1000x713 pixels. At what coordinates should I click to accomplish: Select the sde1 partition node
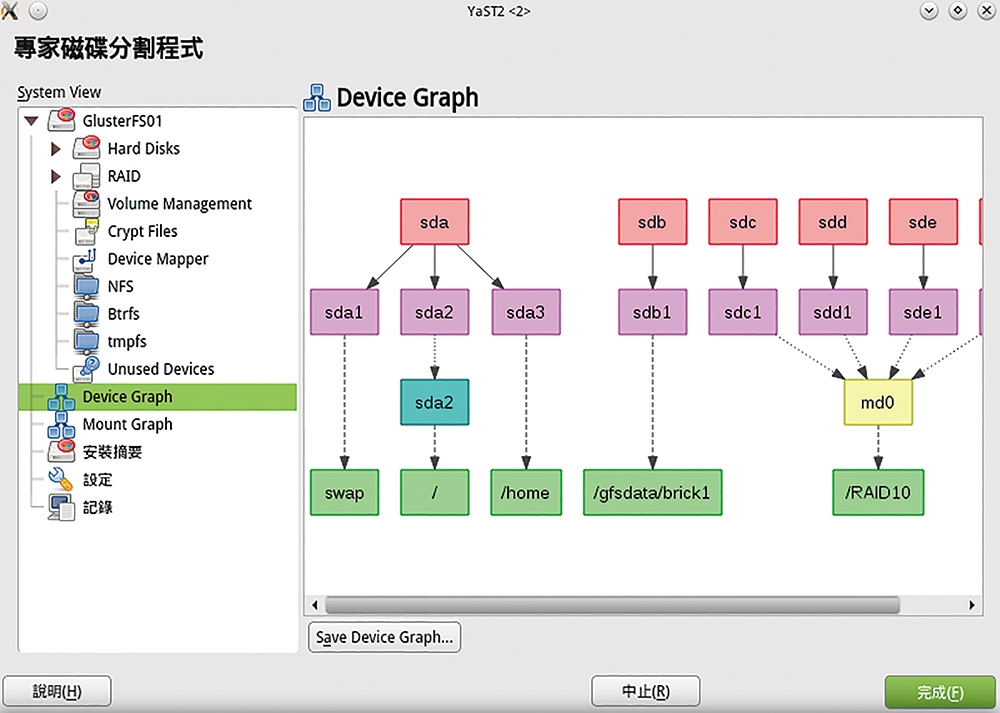(923, 312)
